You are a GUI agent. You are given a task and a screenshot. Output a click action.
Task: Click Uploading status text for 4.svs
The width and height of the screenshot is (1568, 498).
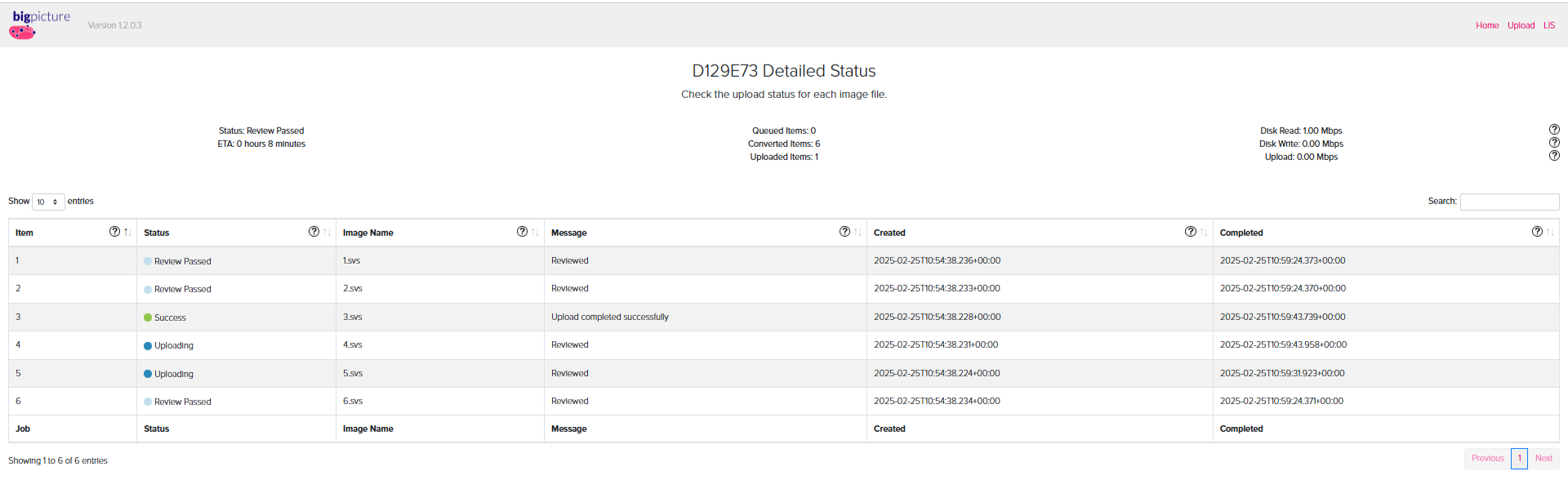(x=174, y=345)
